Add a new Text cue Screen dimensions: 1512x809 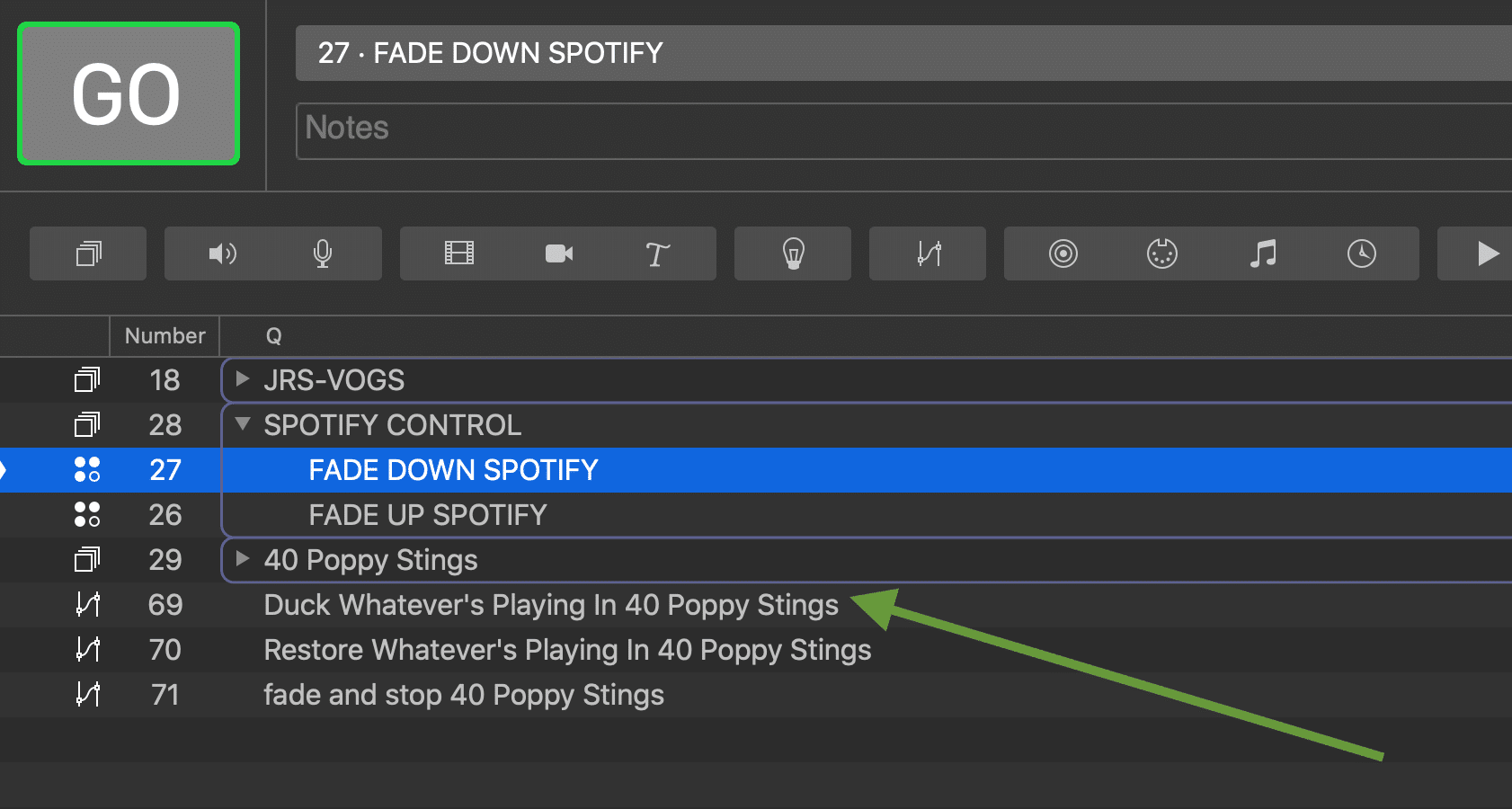tap(657, 253)
